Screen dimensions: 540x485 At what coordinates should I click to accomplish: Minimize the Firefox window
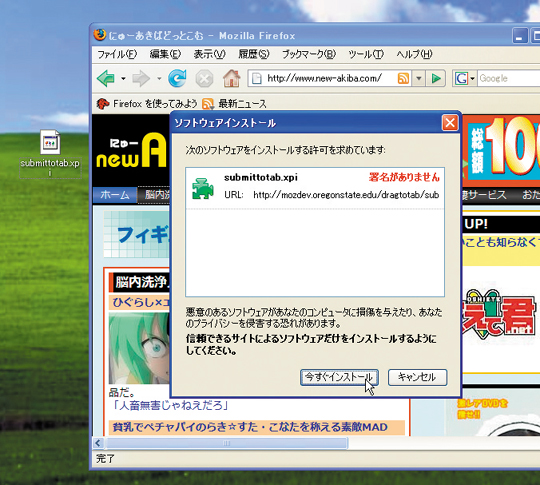point(519,36)
